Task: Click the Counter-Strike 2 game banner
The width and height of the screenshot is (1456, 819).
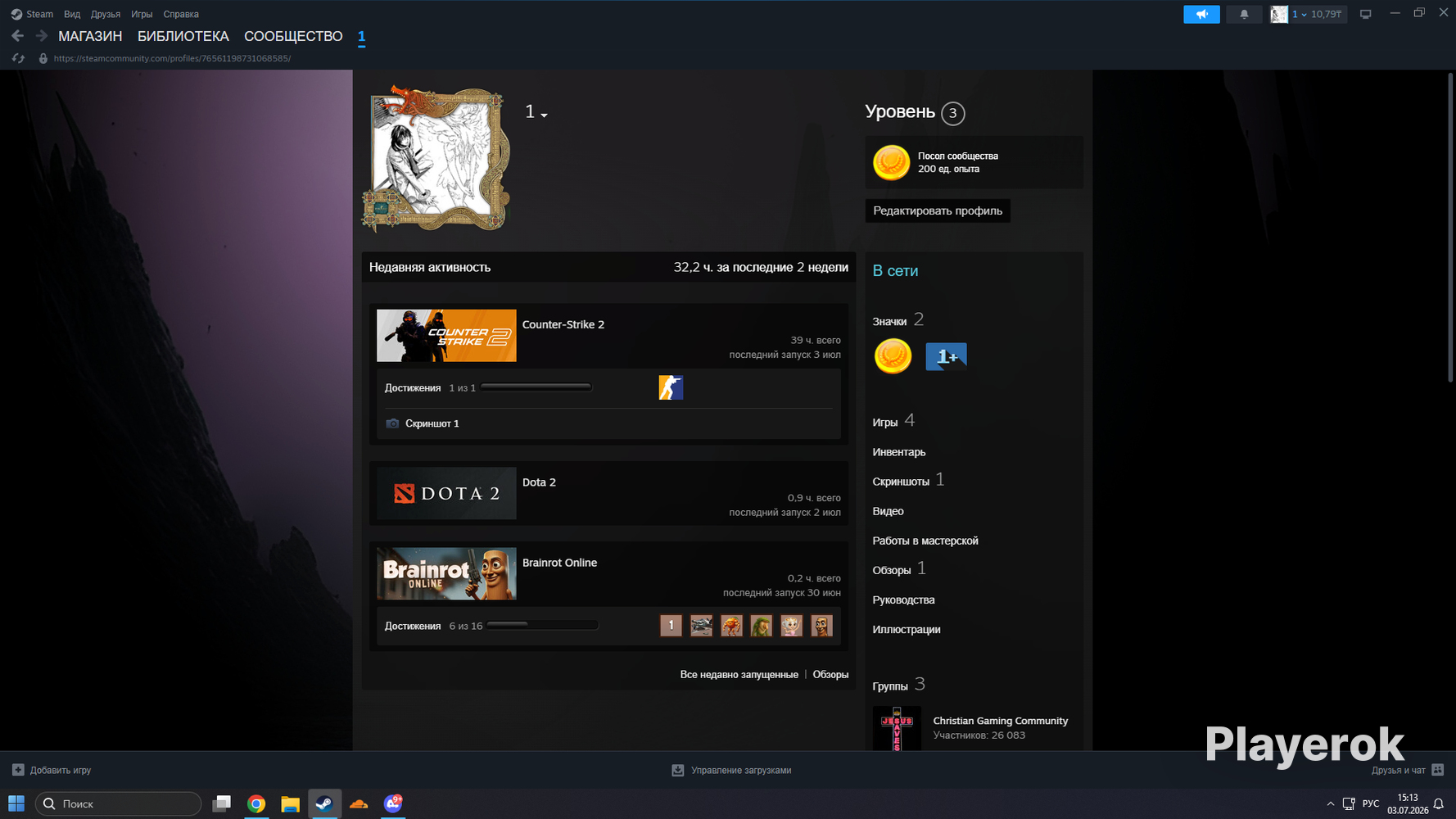Action: click(446, 336)
